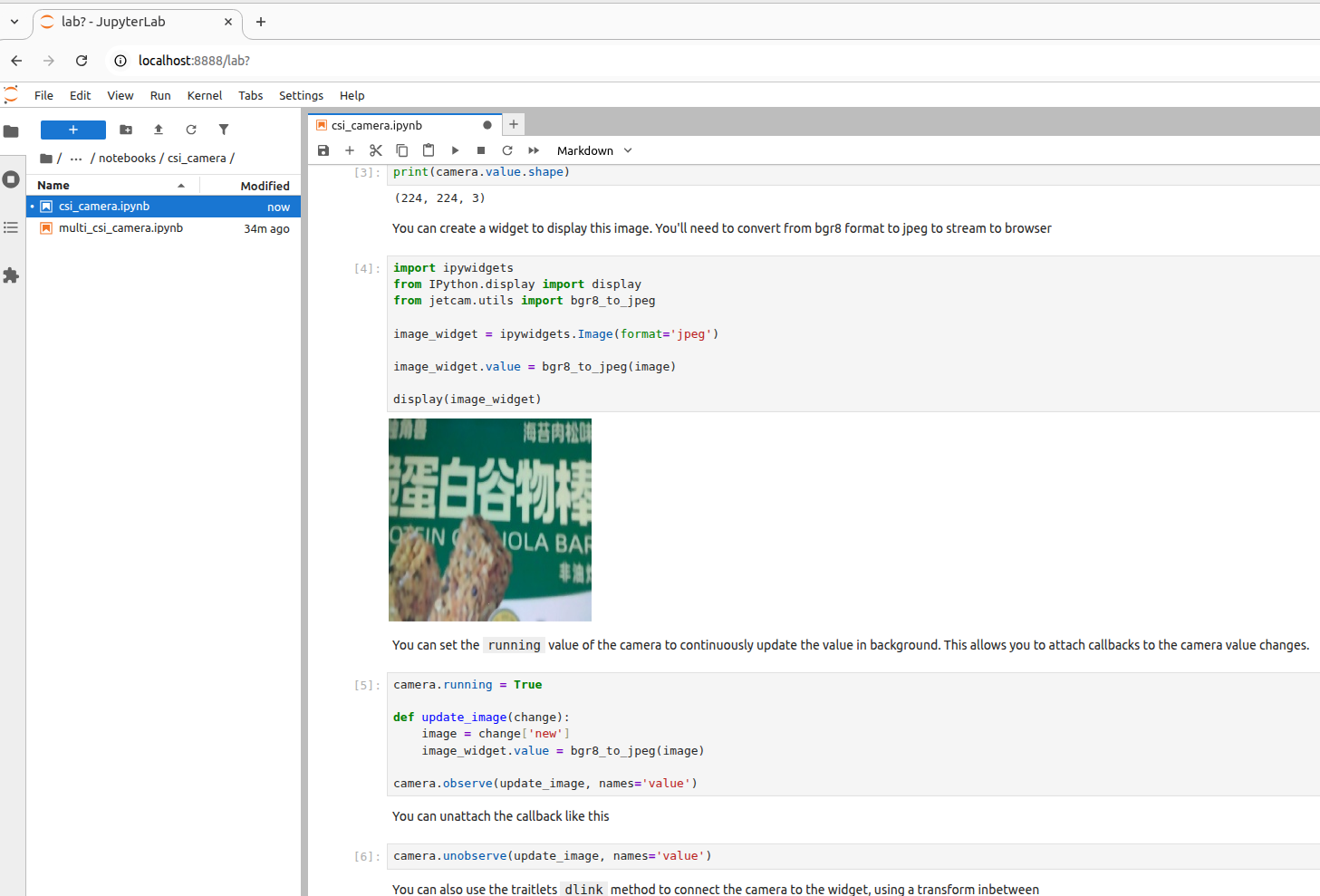Open the File menu
The image size is (1320, 896).
(43, 95)
